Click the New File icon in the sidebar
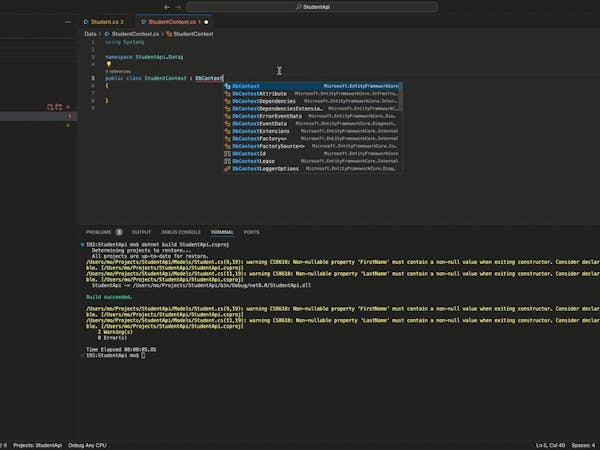This screenshot has height=450, width=600. click(50, 107)
